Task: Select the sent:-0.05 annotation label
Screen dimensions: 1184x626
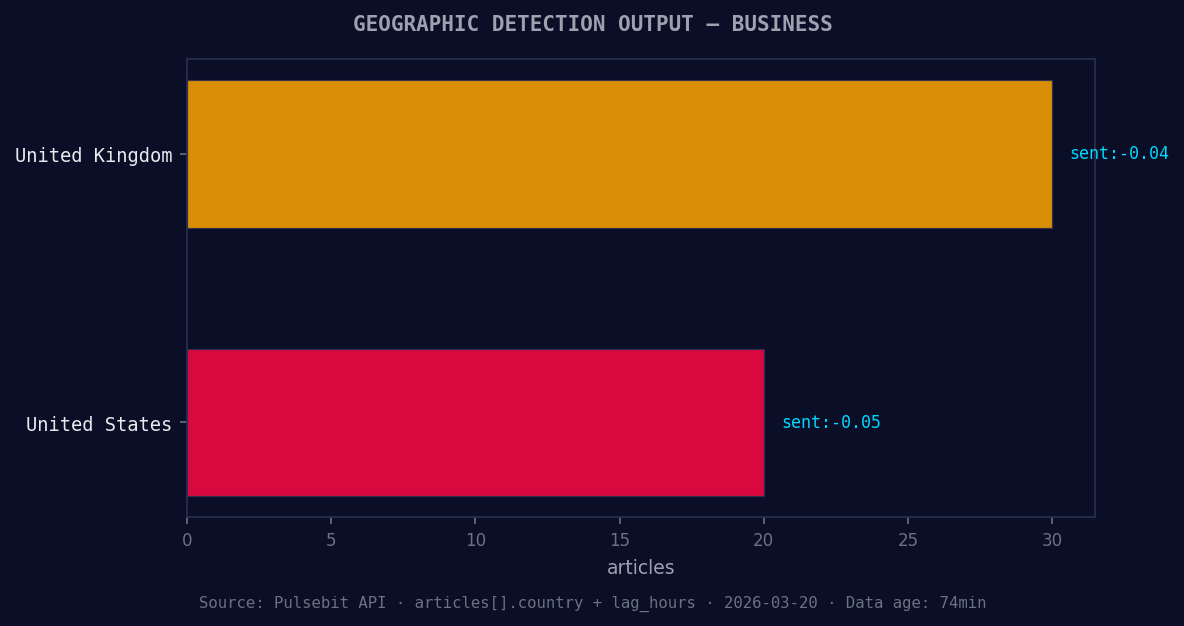Action: 831,422
